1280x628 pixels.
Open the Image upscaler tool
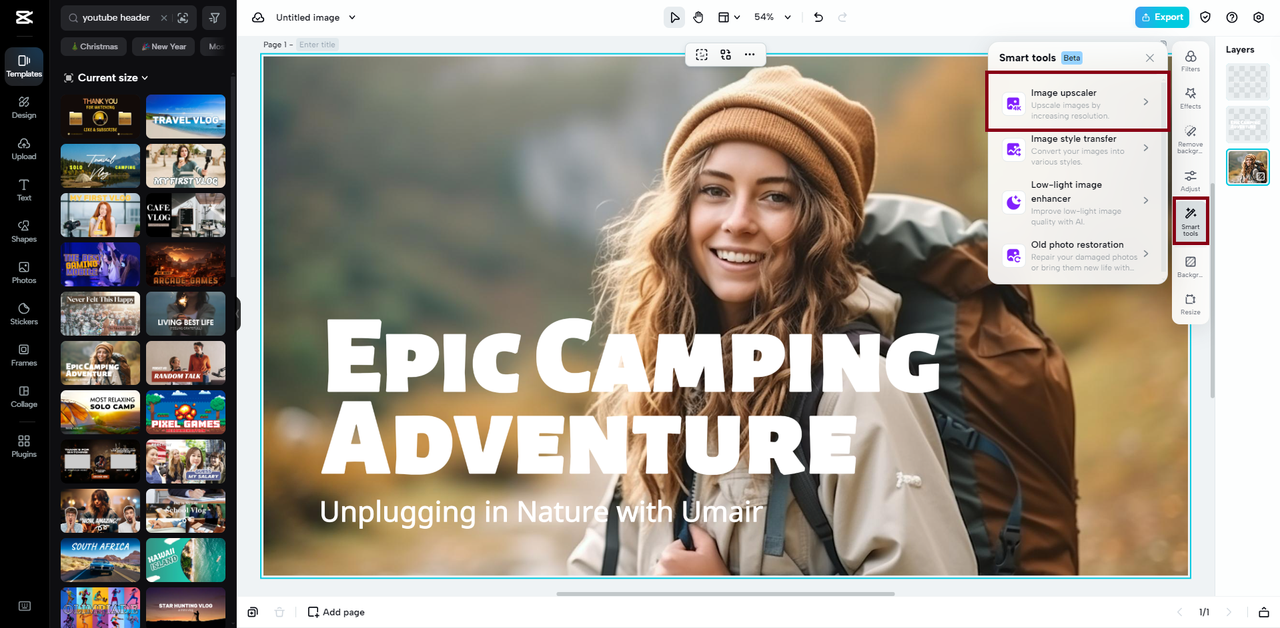(x=1078, y=102)
